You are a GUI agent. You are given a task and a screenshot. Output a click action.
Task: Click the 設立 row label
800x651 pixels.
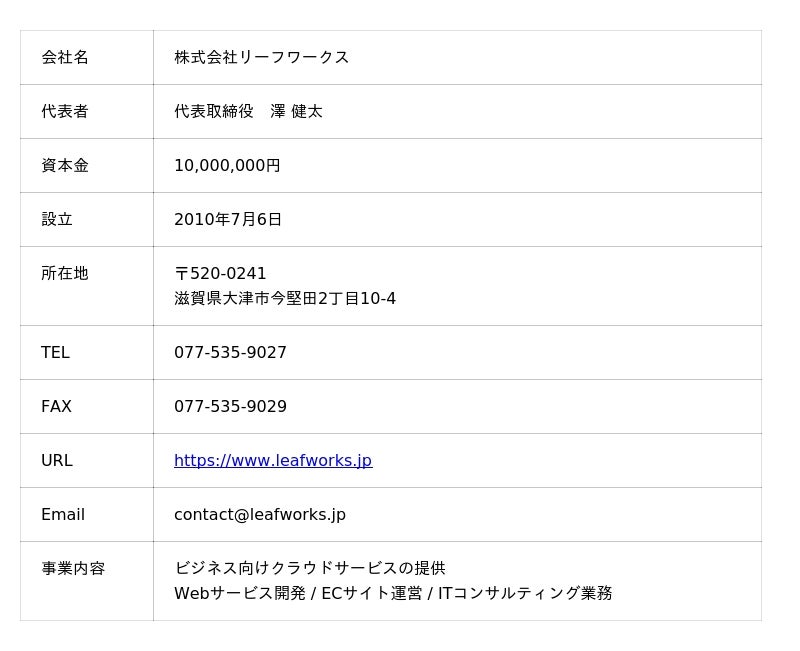tap(57, 220)
